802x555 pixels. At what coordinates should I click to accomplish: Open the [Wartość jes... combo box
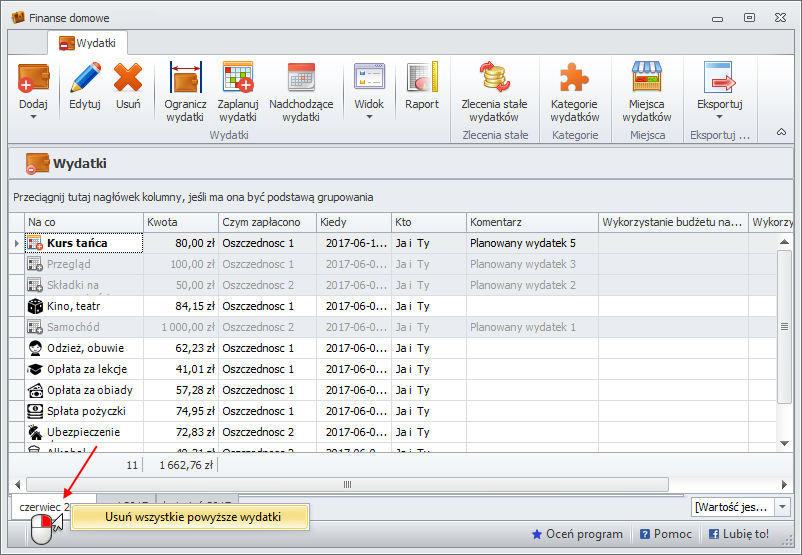(x=740, y=507)
